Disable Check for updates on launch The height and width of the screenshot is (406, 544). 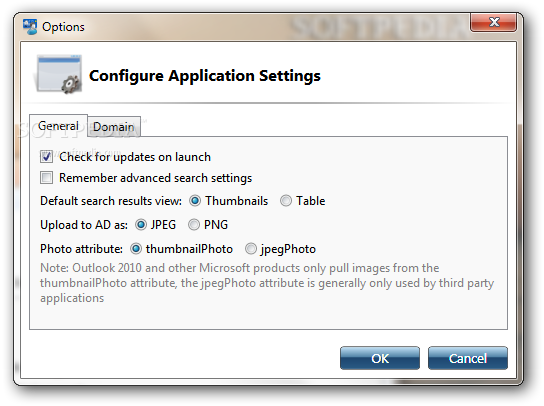point(46,157)
